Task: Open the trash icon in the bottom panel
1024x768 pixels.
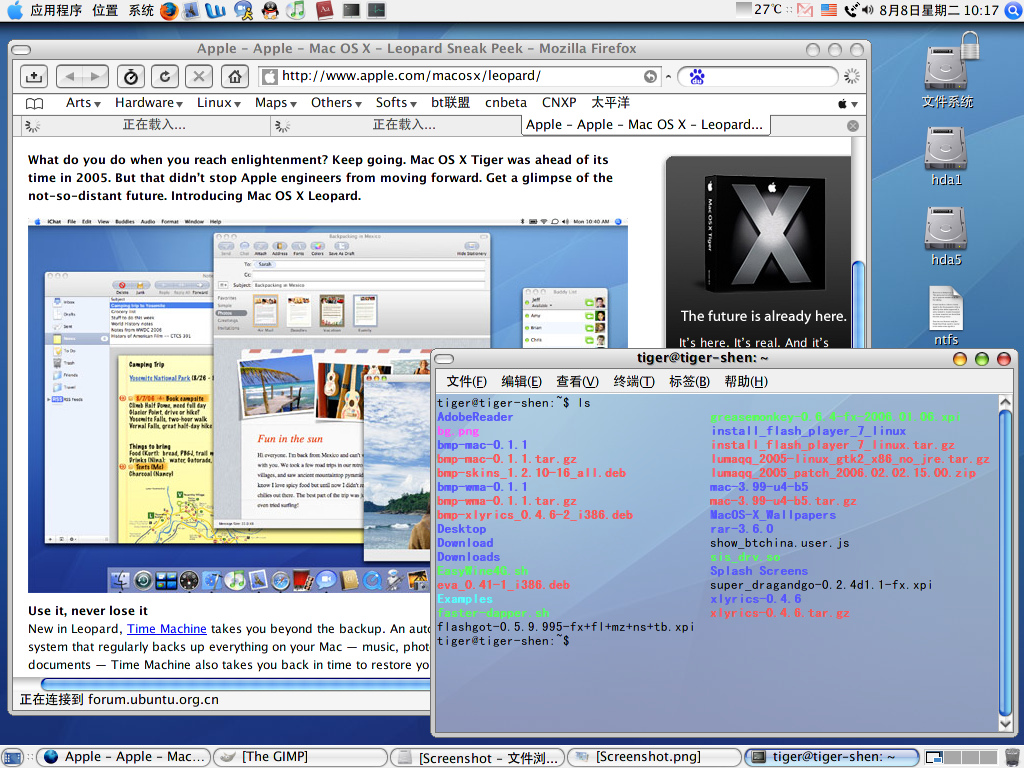Action: [1012, 757]
